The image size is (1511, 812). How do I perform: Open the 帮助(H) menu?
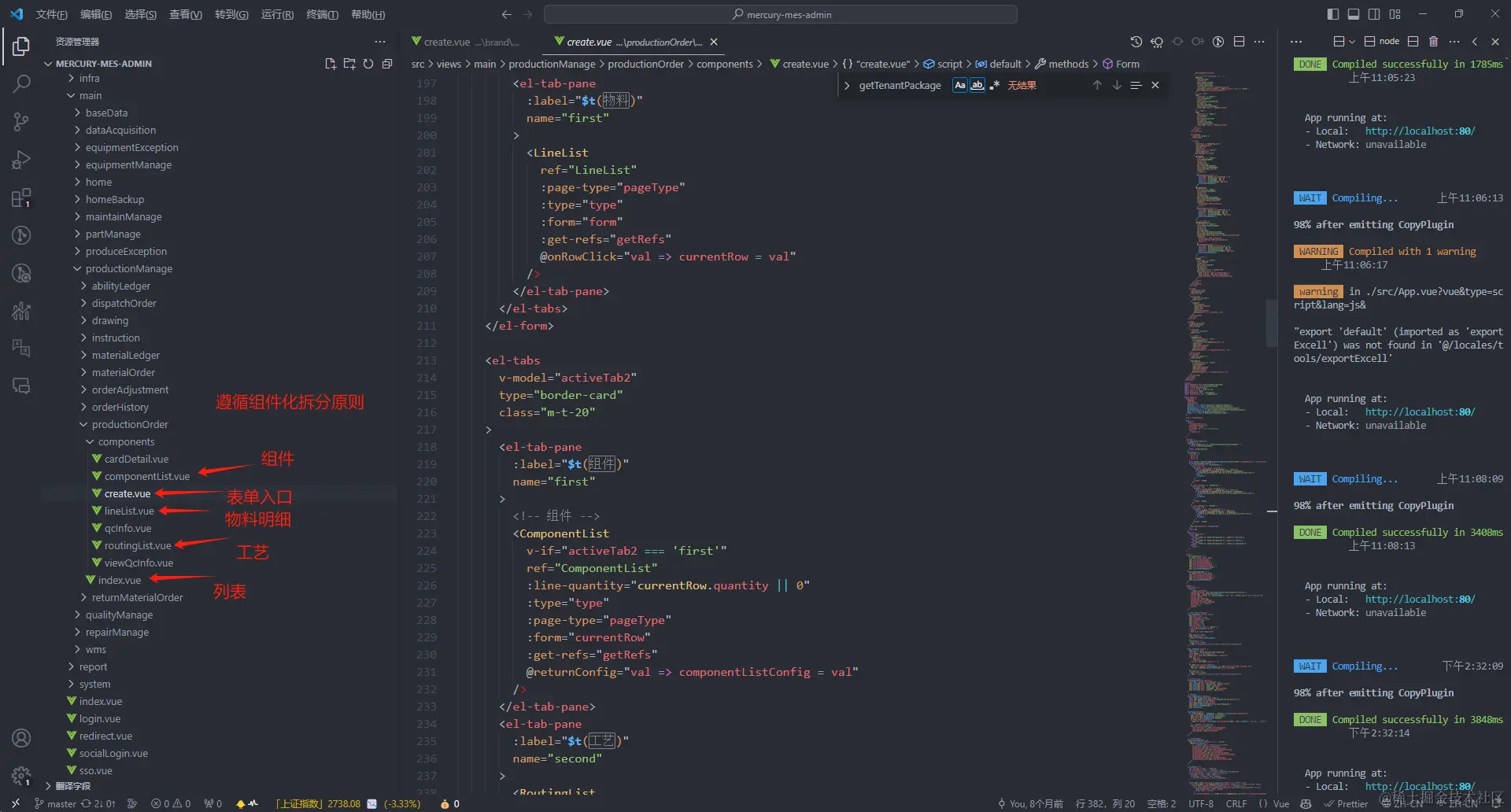tap(368, 14)
